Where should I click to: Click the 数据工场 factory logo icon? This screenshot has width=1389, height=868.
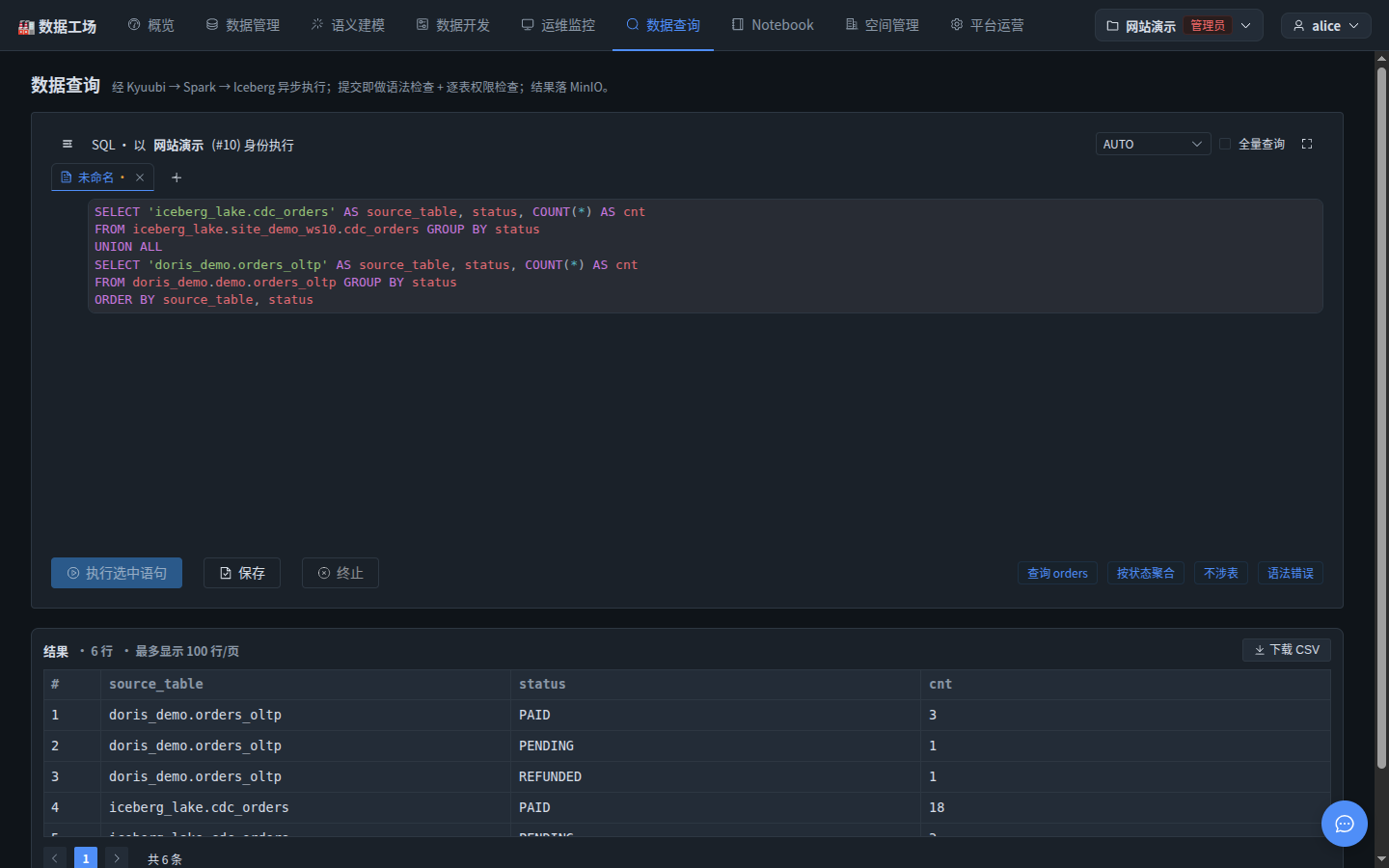click(26, 27)
